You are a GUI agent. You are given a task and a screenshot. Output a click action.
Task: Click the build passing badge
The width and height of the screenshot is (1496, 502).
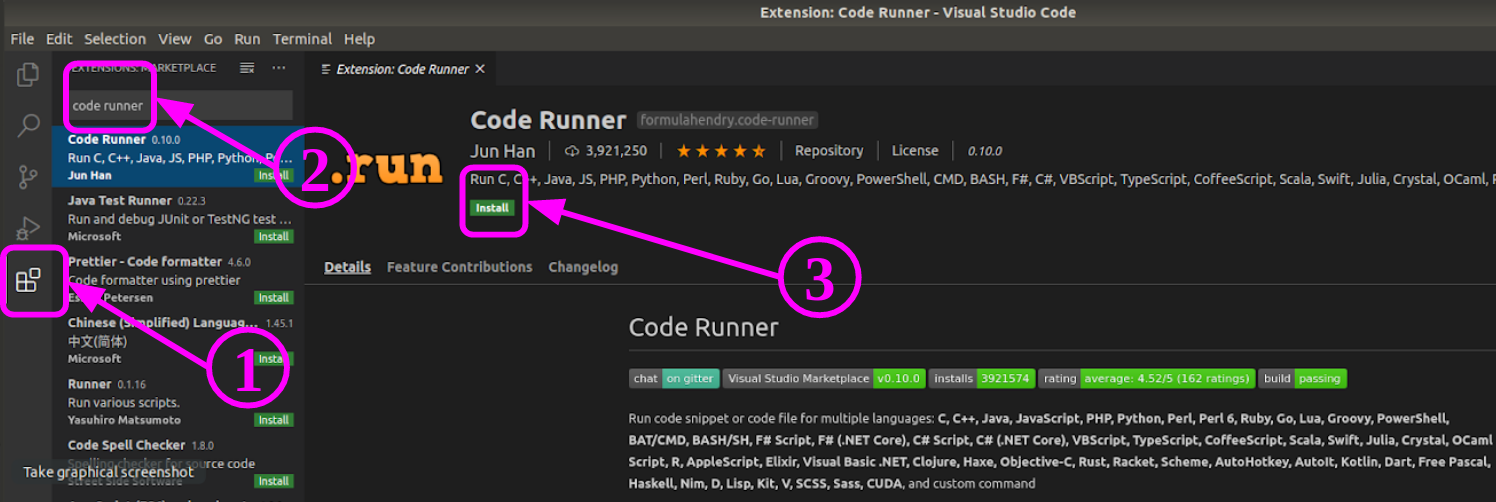pos(1303,379)
